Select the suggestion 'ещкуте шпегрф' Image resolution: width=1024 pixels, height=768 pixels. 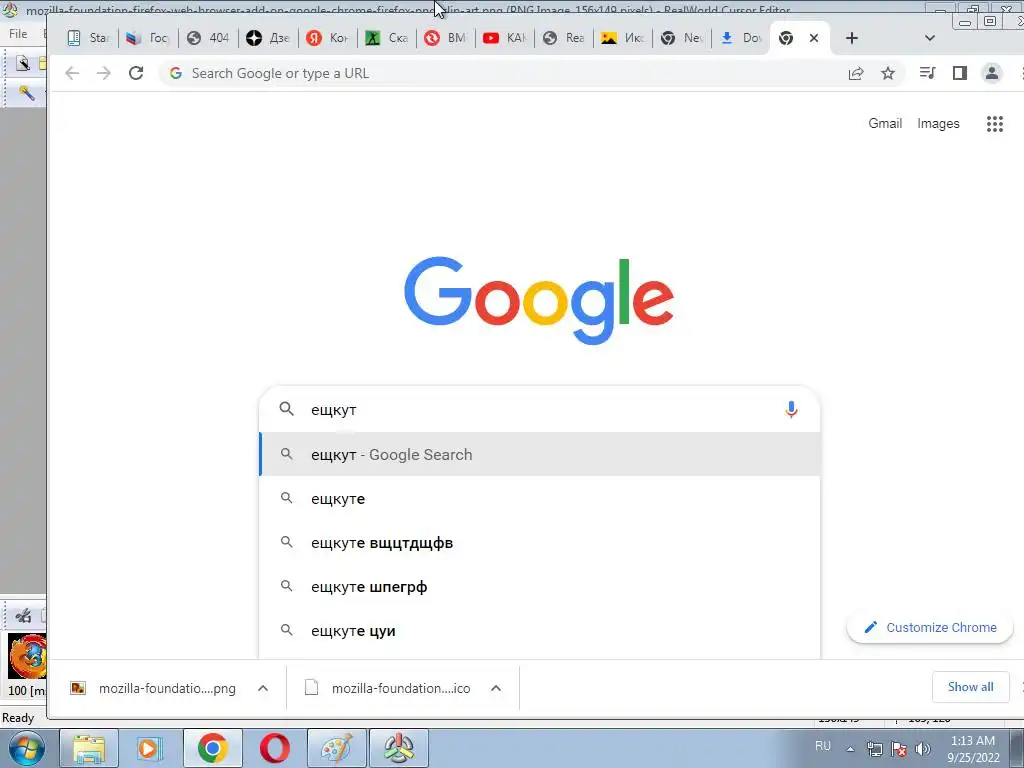click(x=539, y=586)
